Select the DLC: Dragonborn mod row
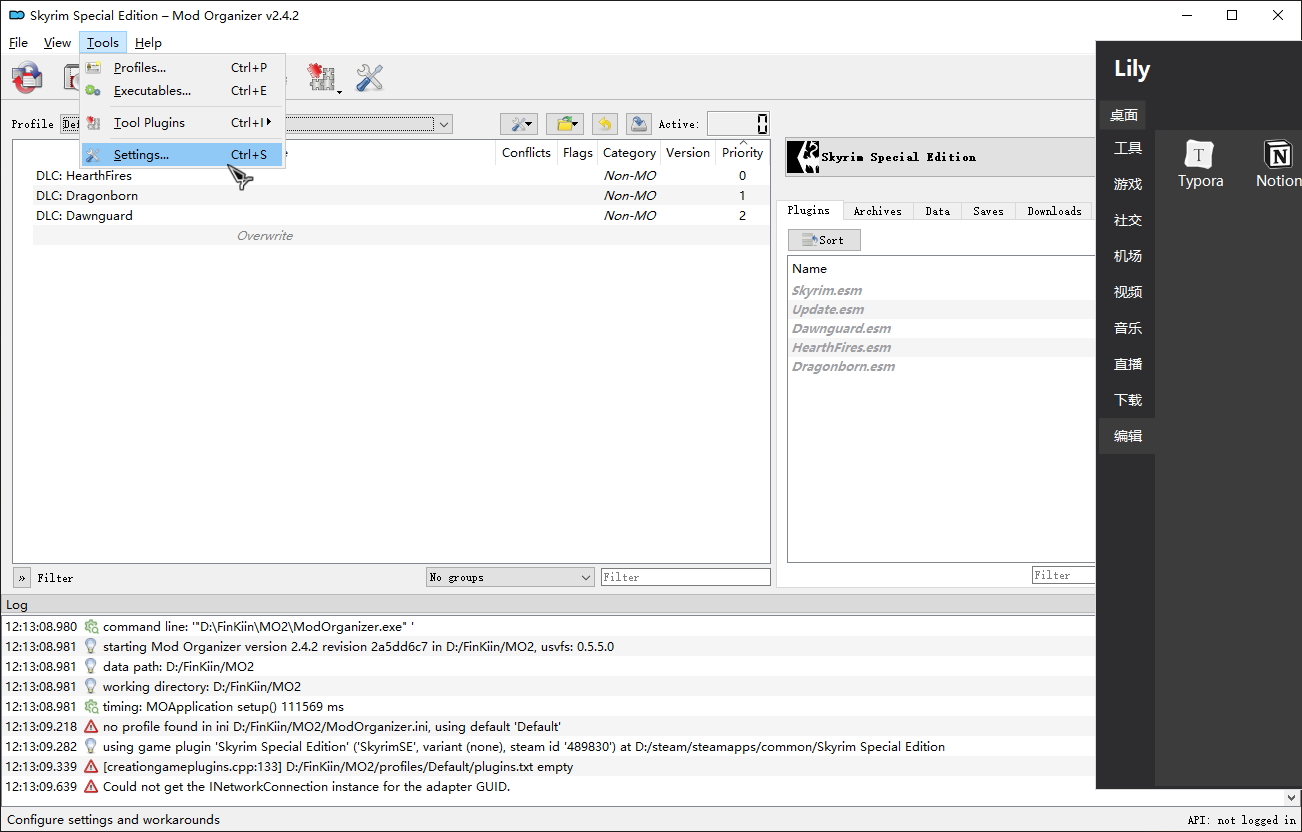 coord(391,196)
